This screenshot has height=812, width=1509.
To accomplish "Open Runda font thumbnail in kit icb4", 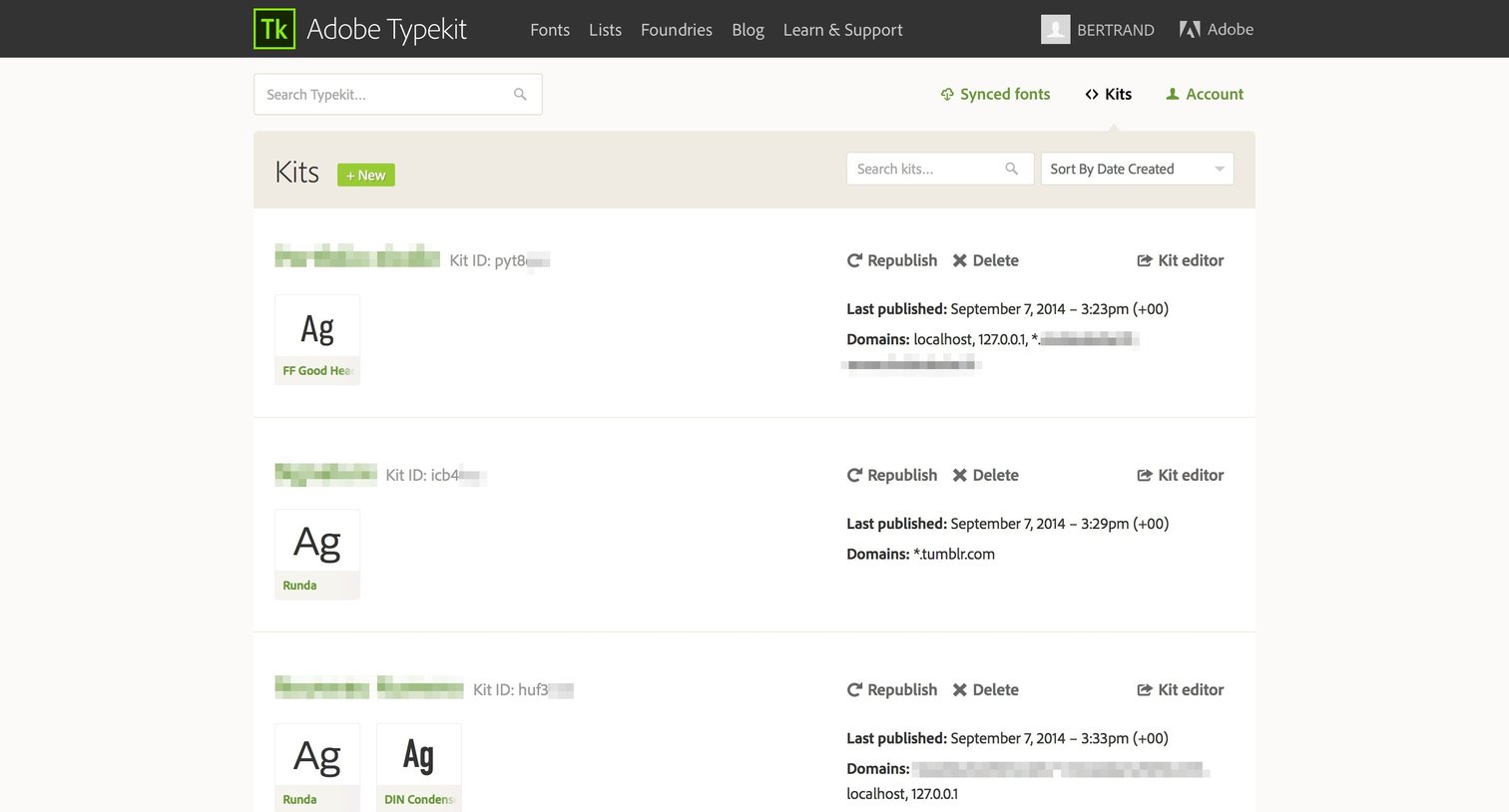I will pyautogui.click(x=317, y=554).
